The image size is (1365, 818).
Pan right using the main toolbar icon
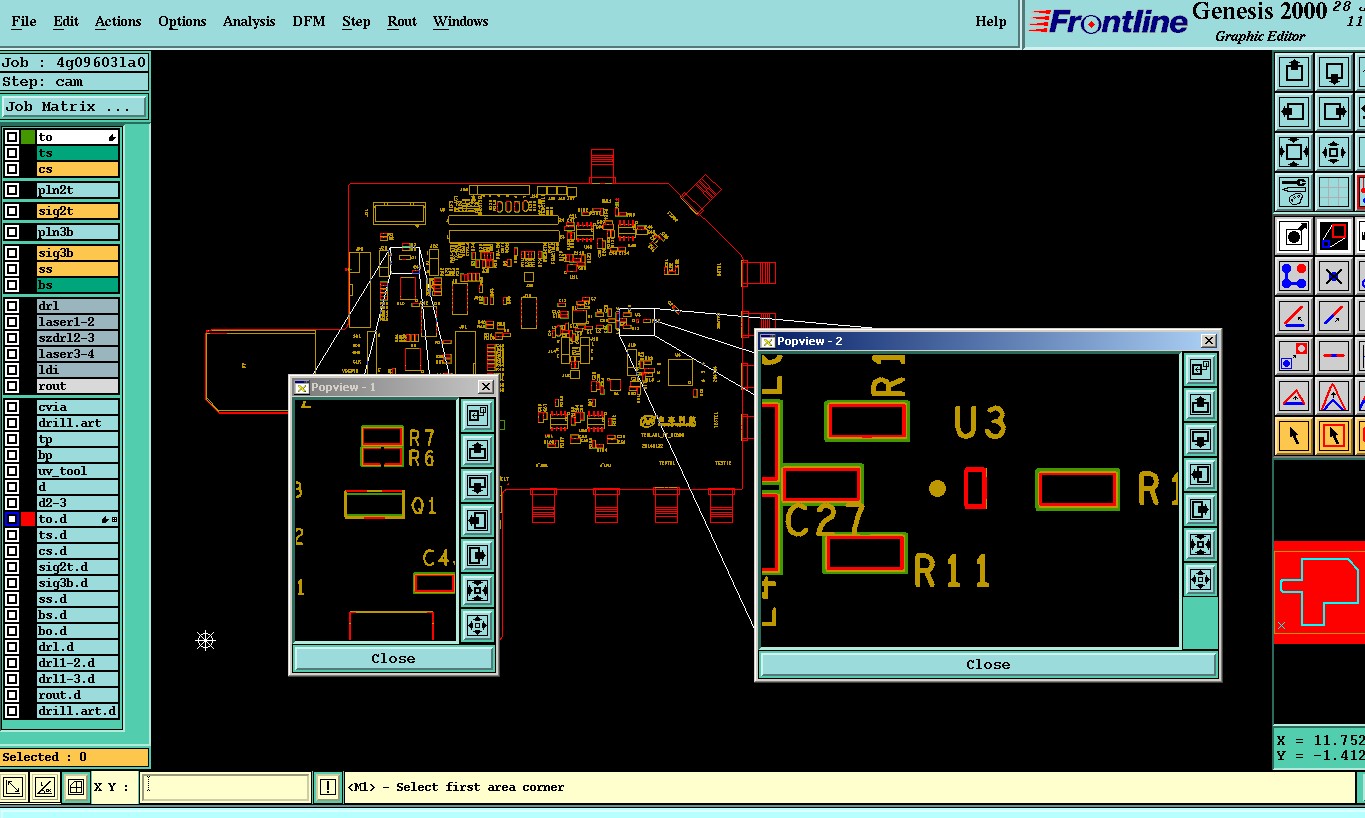point(1334,112)
